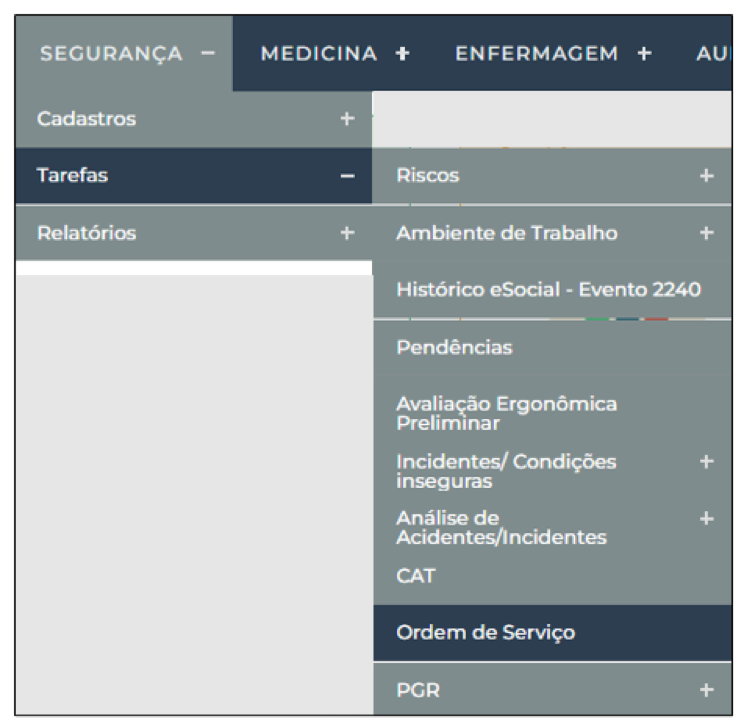743x725 pixels.
Task: Expand Incidentes/ Condições inseguras plus icon
Action: (x=707, y=462)
